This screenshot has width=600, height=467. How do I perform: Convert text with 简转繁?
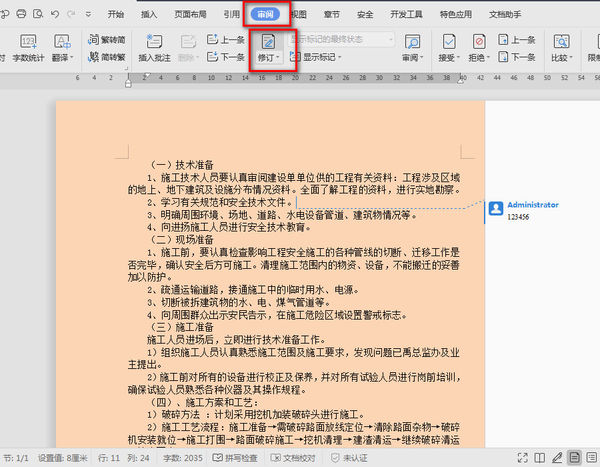[107, 57]
